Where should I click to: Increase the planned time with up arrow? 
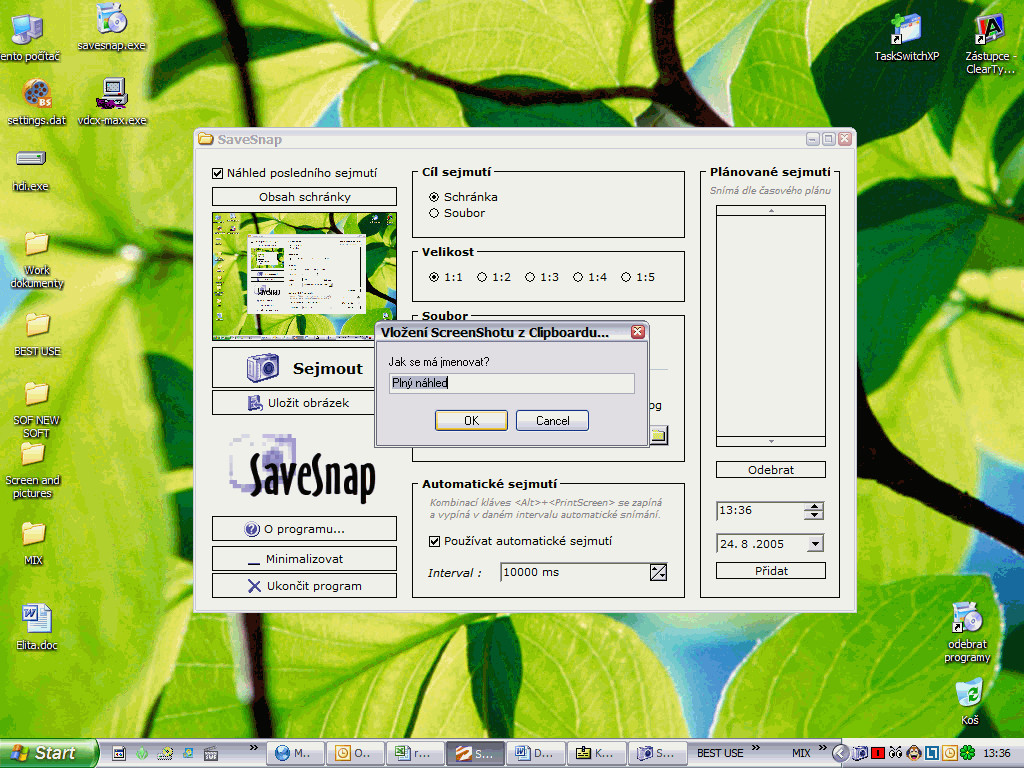click(x=814, y=506)
